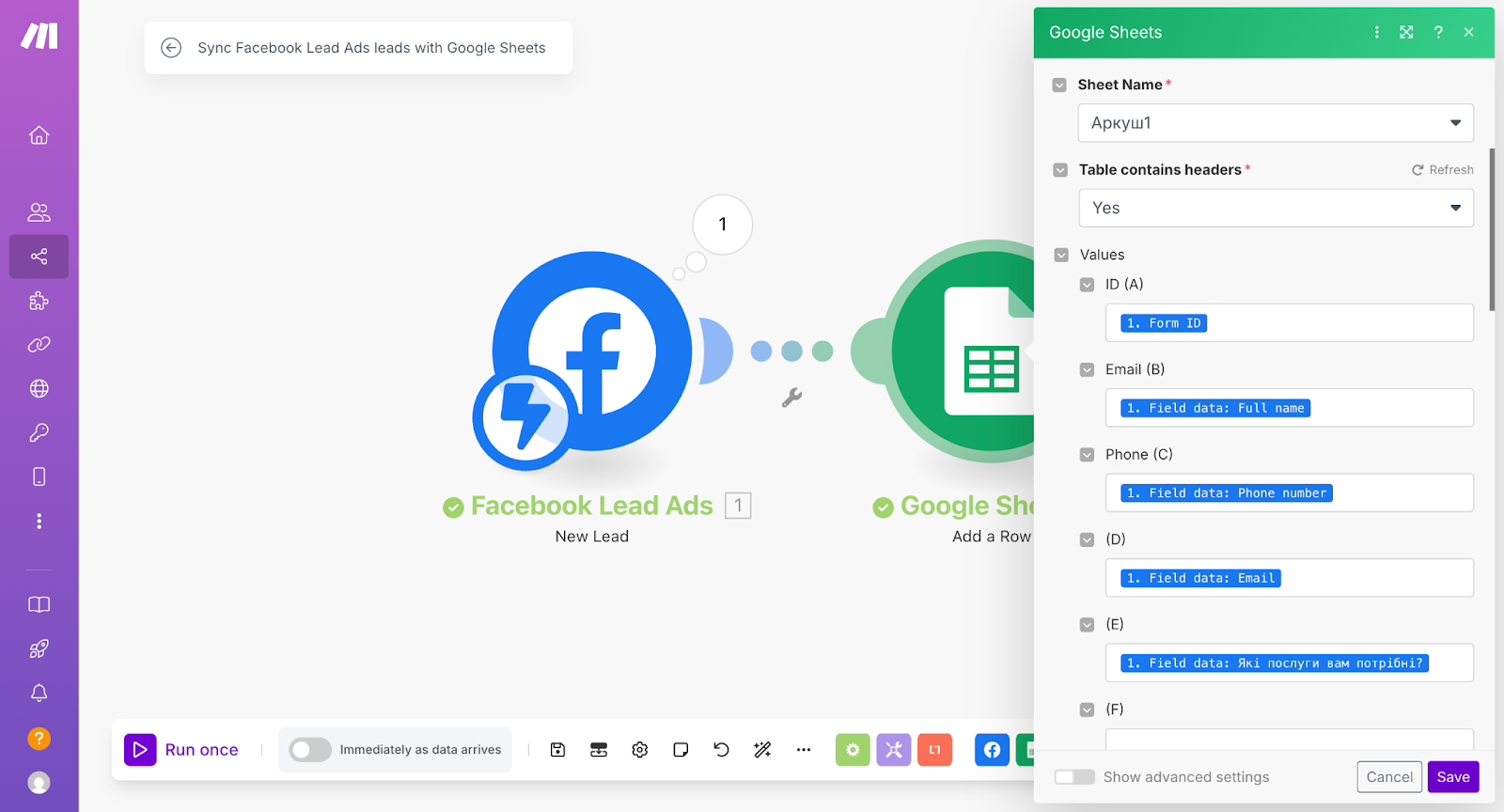Click the Run once button

click(x=182, y=749)
